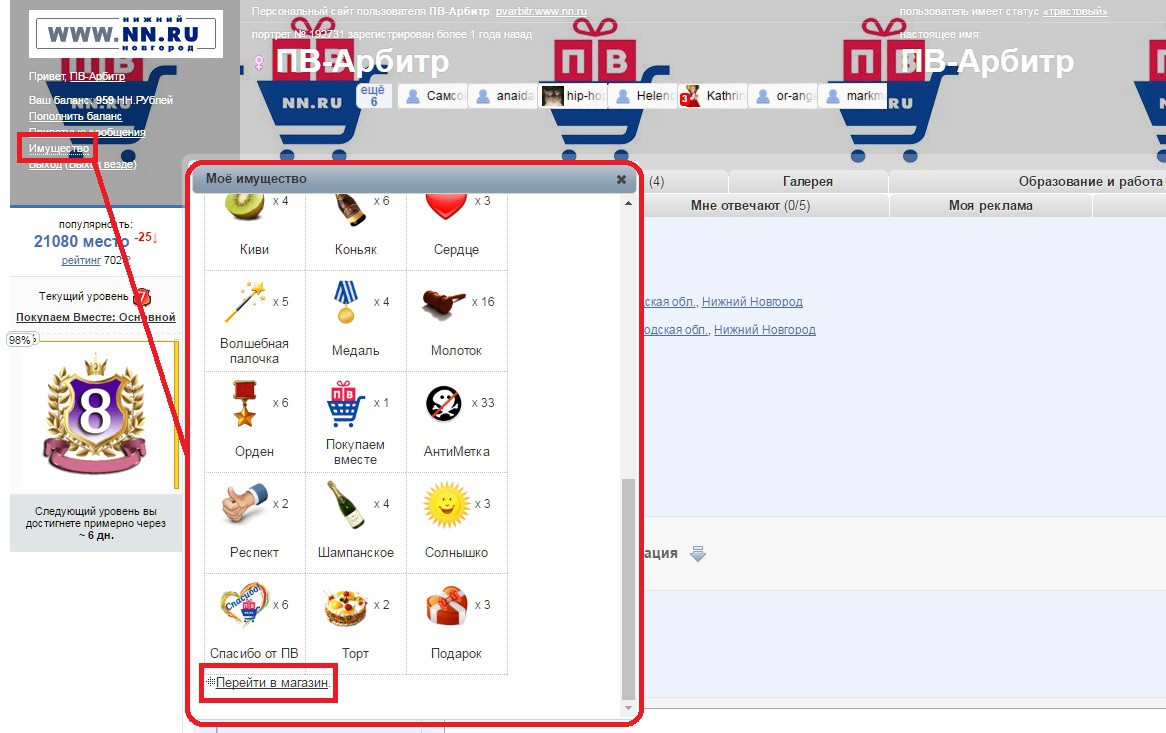The width and height of the screenshot is (1166, 733).
Task: Open the Мне отвечают (0/5) tab
Action: (750, 206)
